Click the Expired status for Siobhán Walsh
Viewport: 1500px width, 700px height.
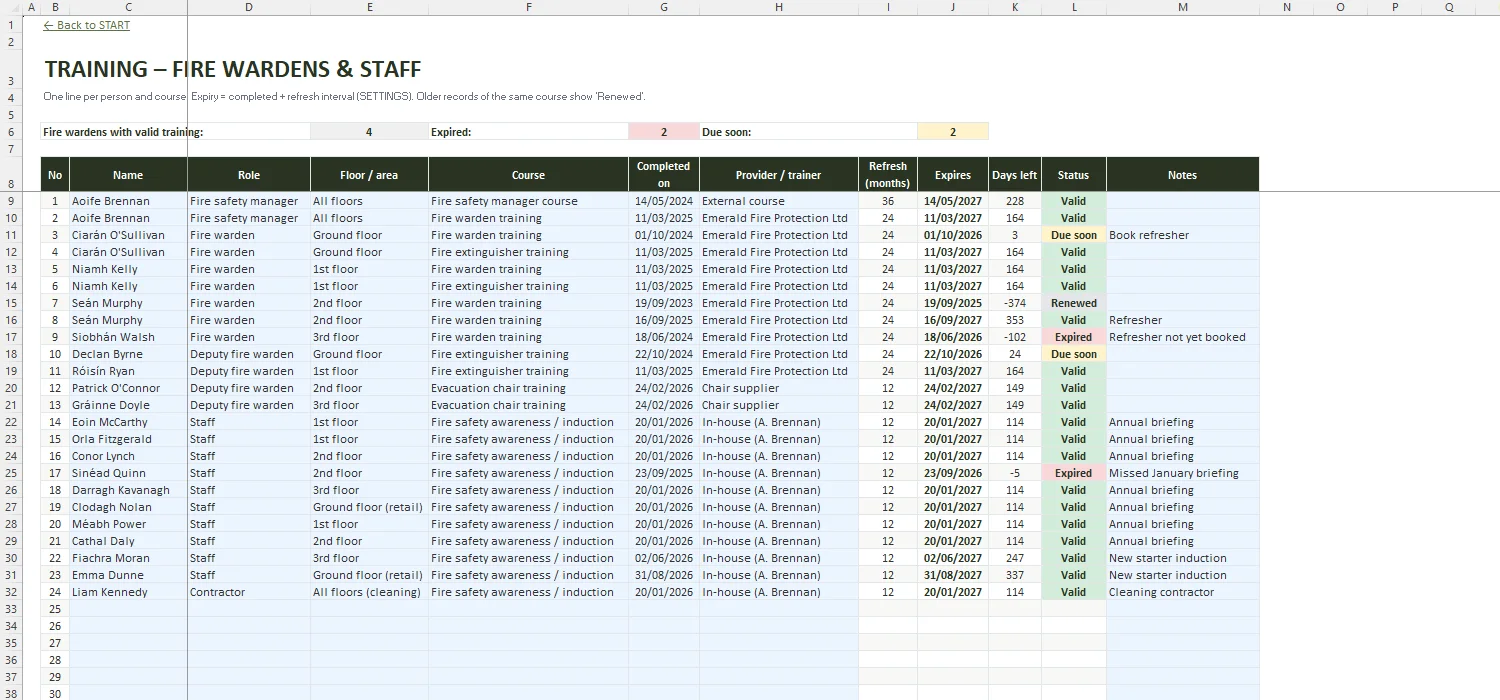[x=1073, y=337]
